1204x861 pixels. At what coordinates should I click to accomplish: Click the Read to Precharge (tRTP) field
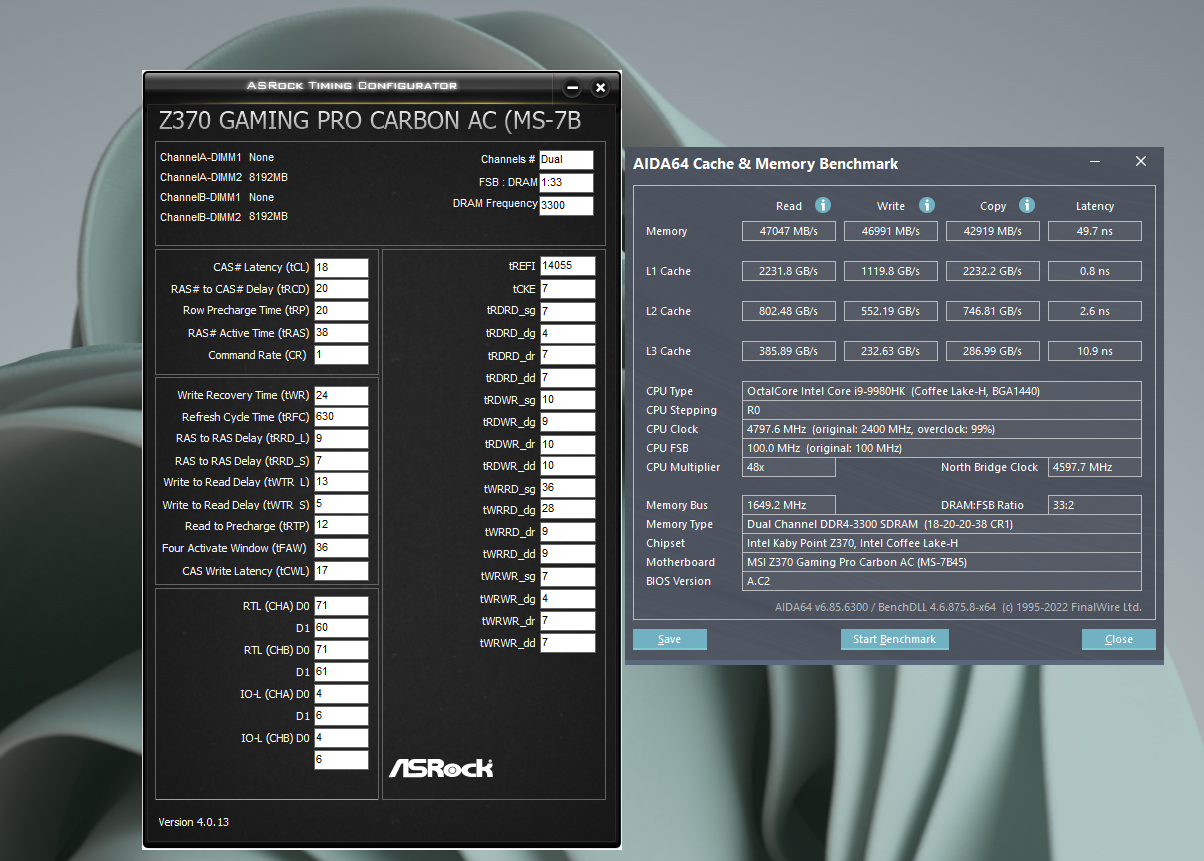pyautogui.click(x=341, y=526)
